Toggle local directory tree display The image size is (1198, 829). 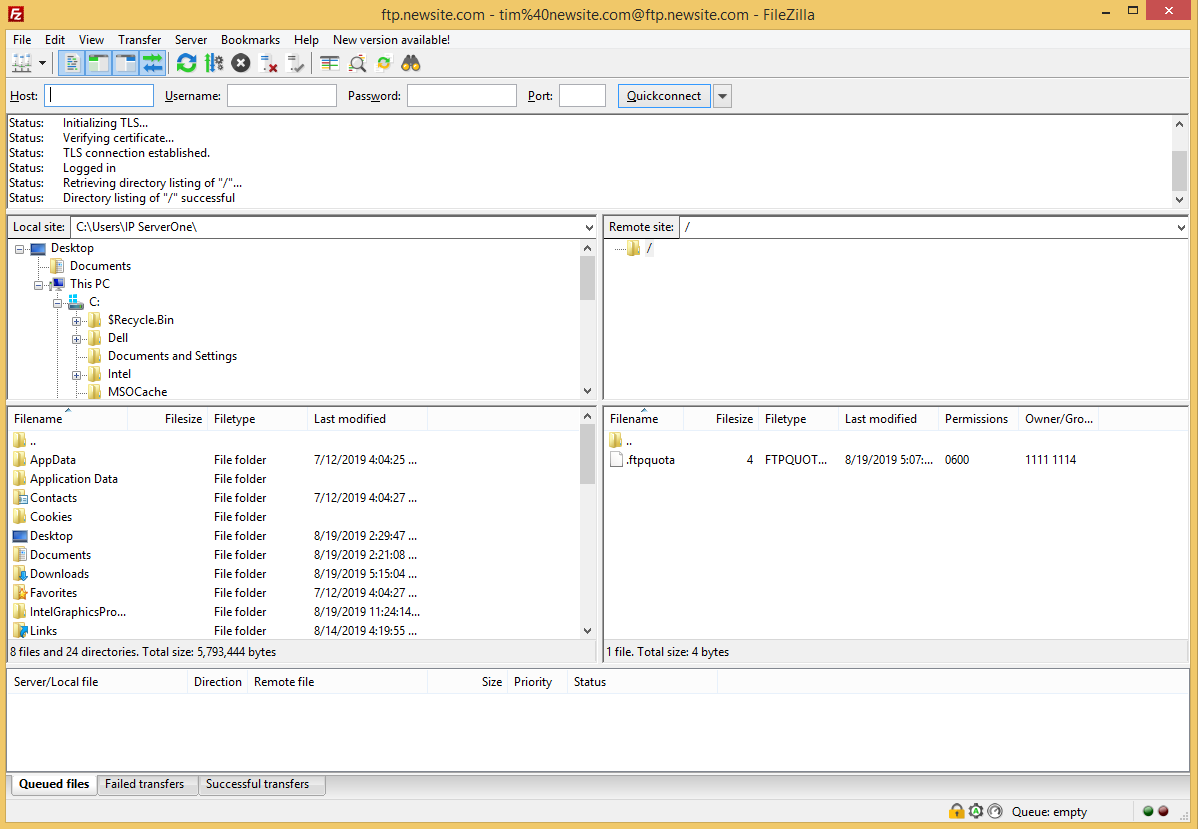tap(98, 63)
